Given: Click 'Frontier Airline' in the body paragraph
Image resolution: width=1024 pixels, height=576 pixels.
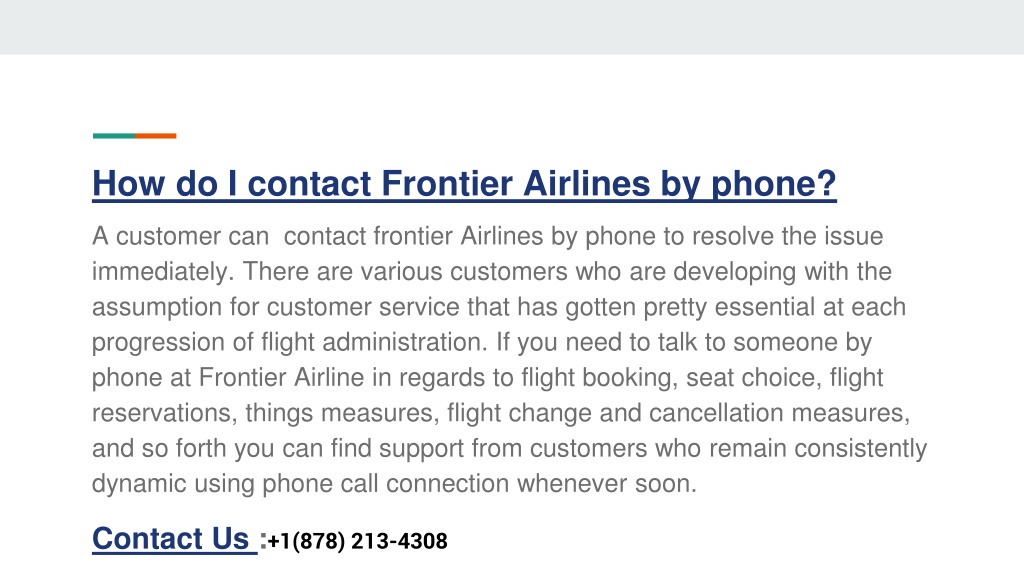Looking at the screenshot, I should point(281,377).
